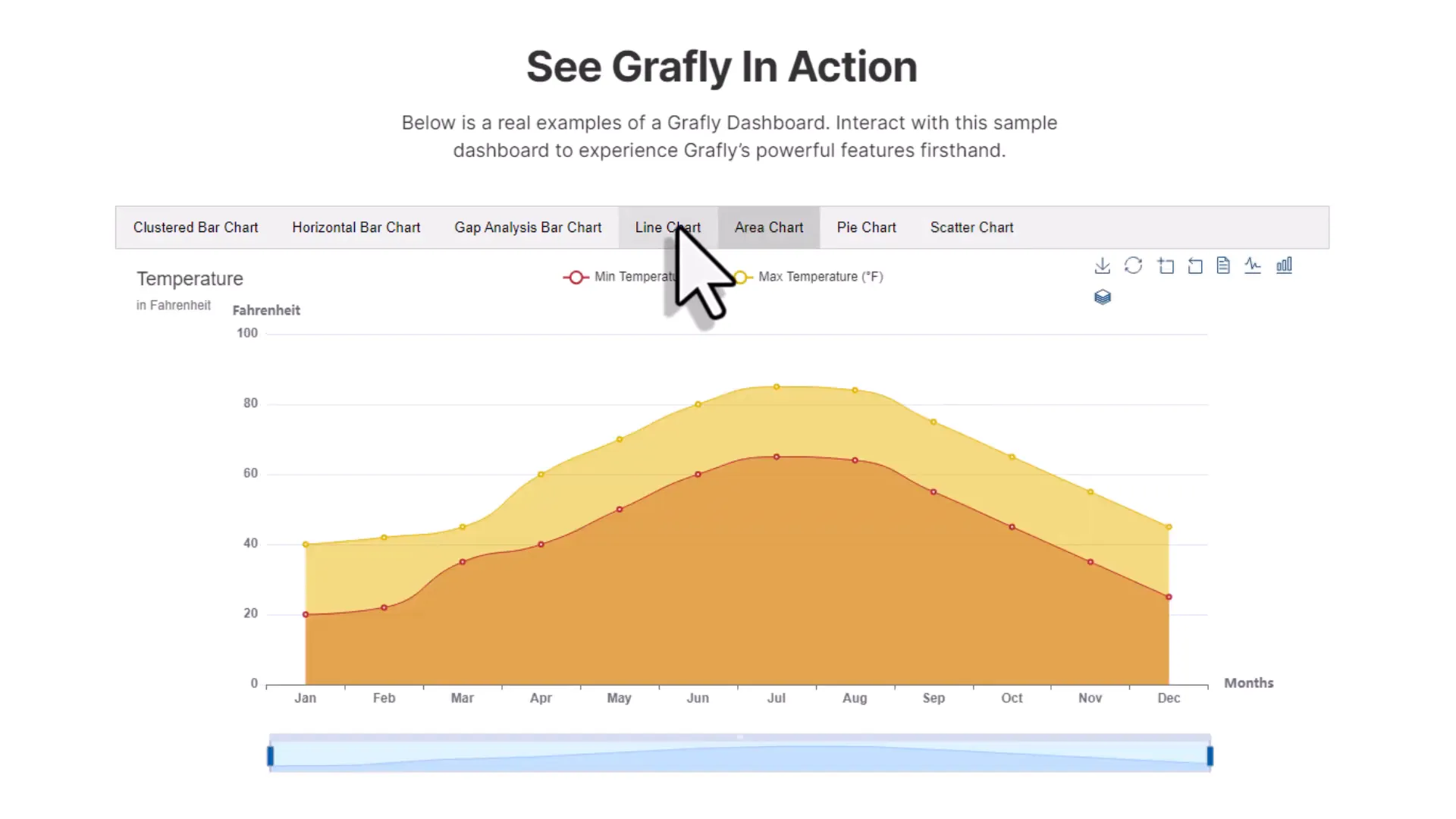The width and height of the screenshot is (1456, 819).
Task: Click the download chart image icon
Action: (1103, 266)
